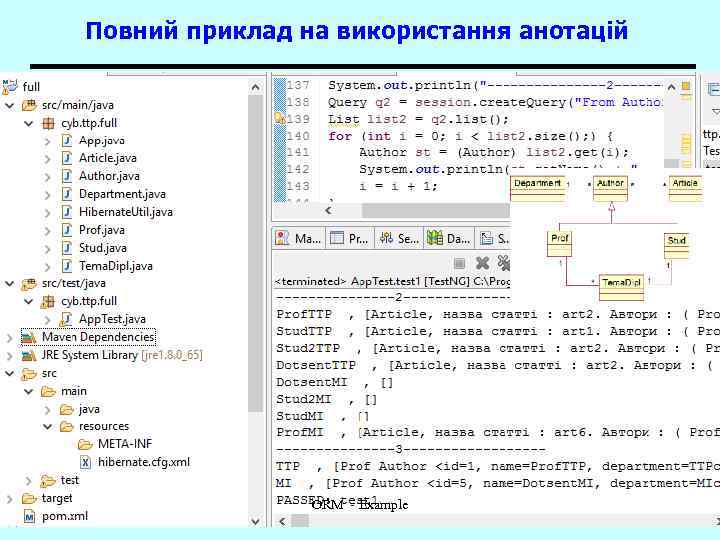Screen dimensions: 720x540
Task: Click the TemaDipl.java file icon
Action: [67, 266]
